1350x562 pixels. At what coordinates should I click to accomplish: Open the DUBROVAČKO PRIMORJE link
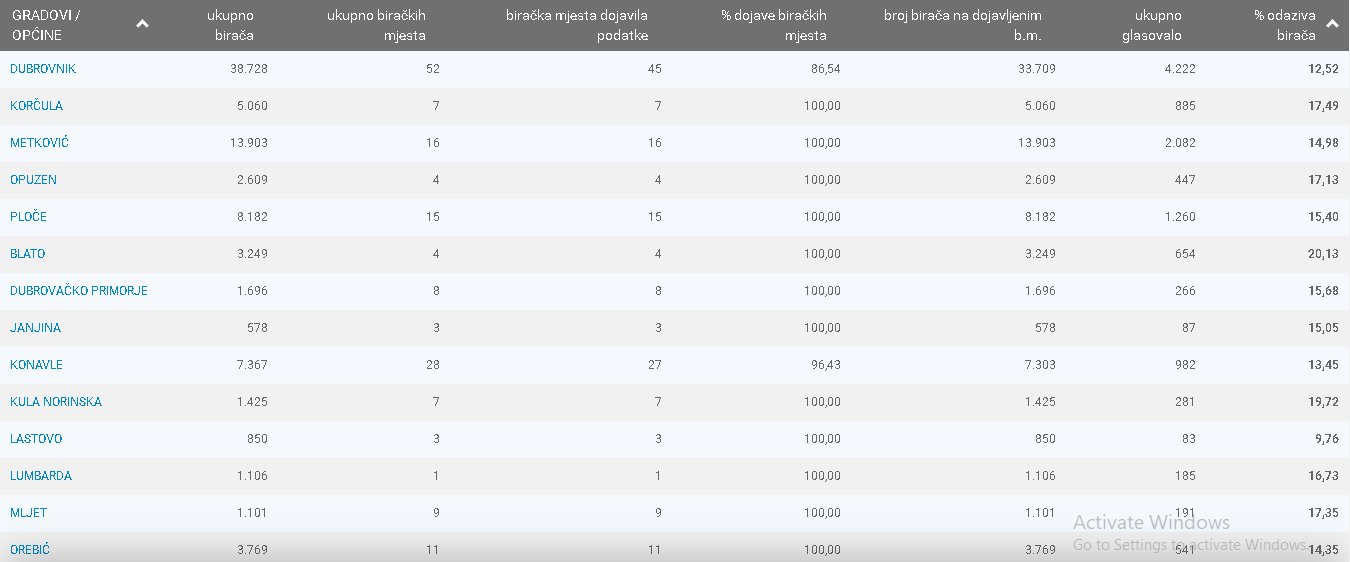pos(79,291)
